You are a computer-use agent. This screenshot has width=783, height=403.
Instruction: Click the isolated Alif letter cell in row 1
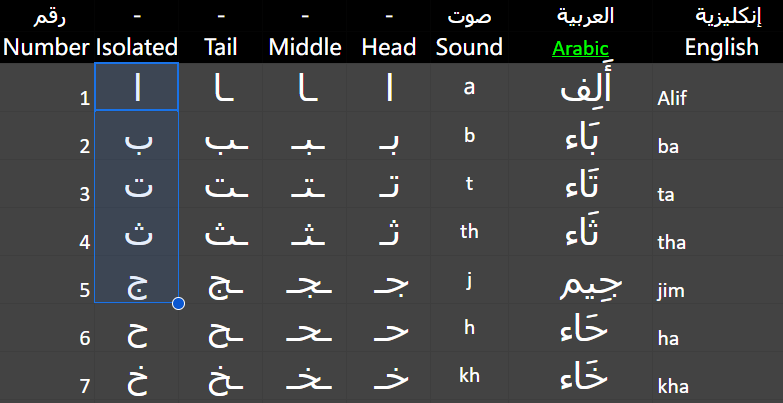(137, 88)
